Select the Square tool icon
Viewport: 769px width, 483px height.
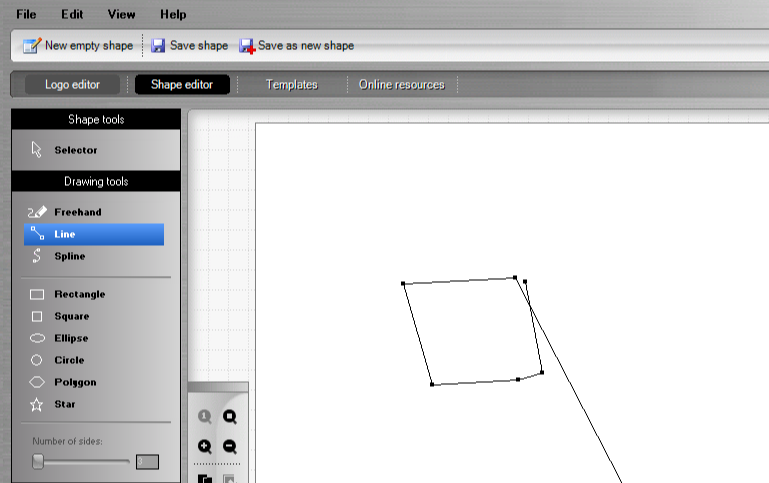37,316
